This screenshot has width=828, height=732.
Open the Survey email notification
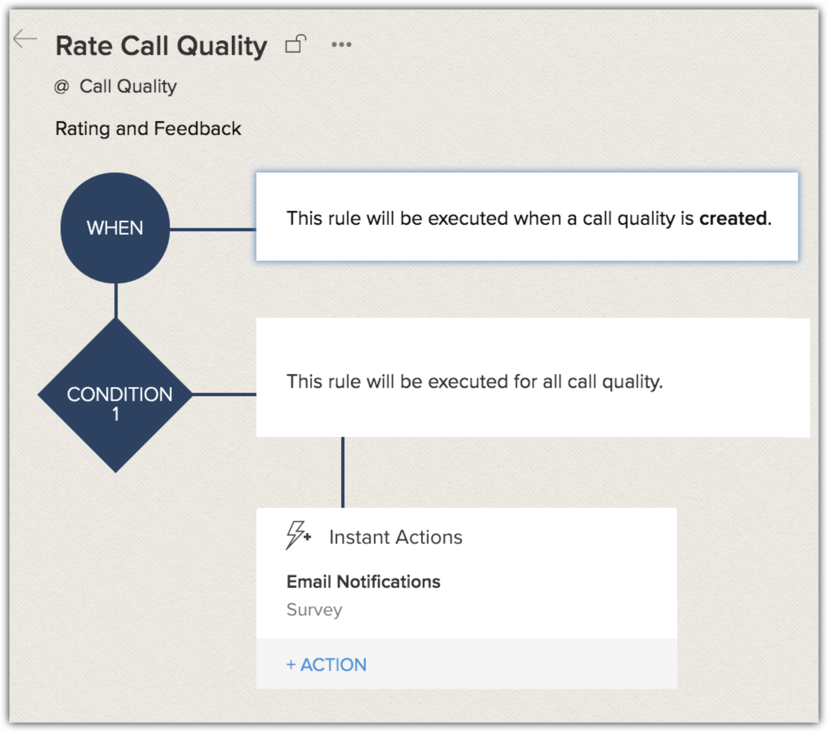point(314,610)
